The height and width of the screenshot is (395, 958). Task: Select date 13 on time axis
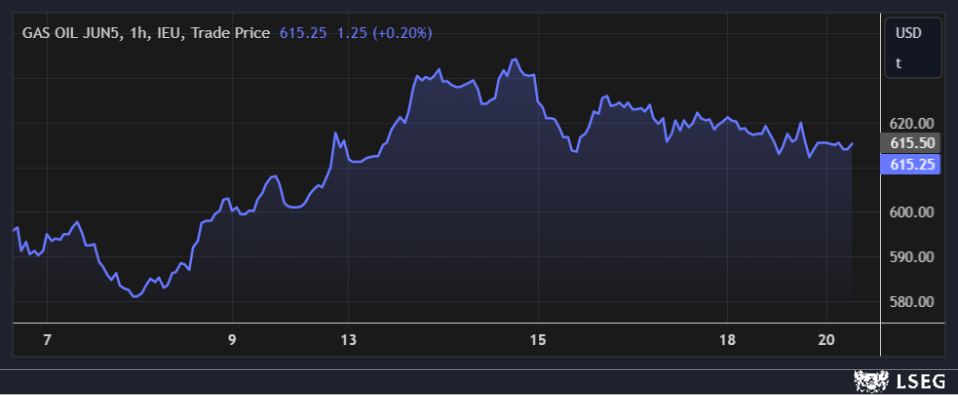tap(348, 341)
